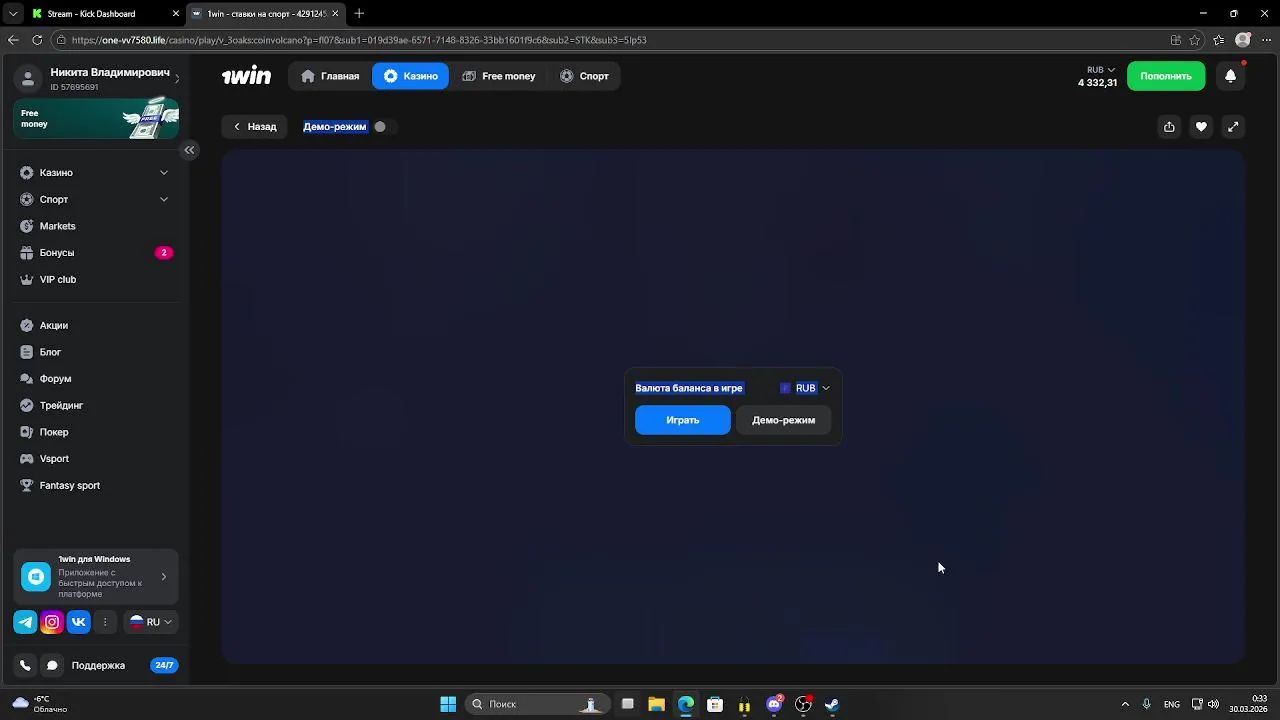
Task: Click the balance amount 4 332,31
Action: pos(1097,83)
